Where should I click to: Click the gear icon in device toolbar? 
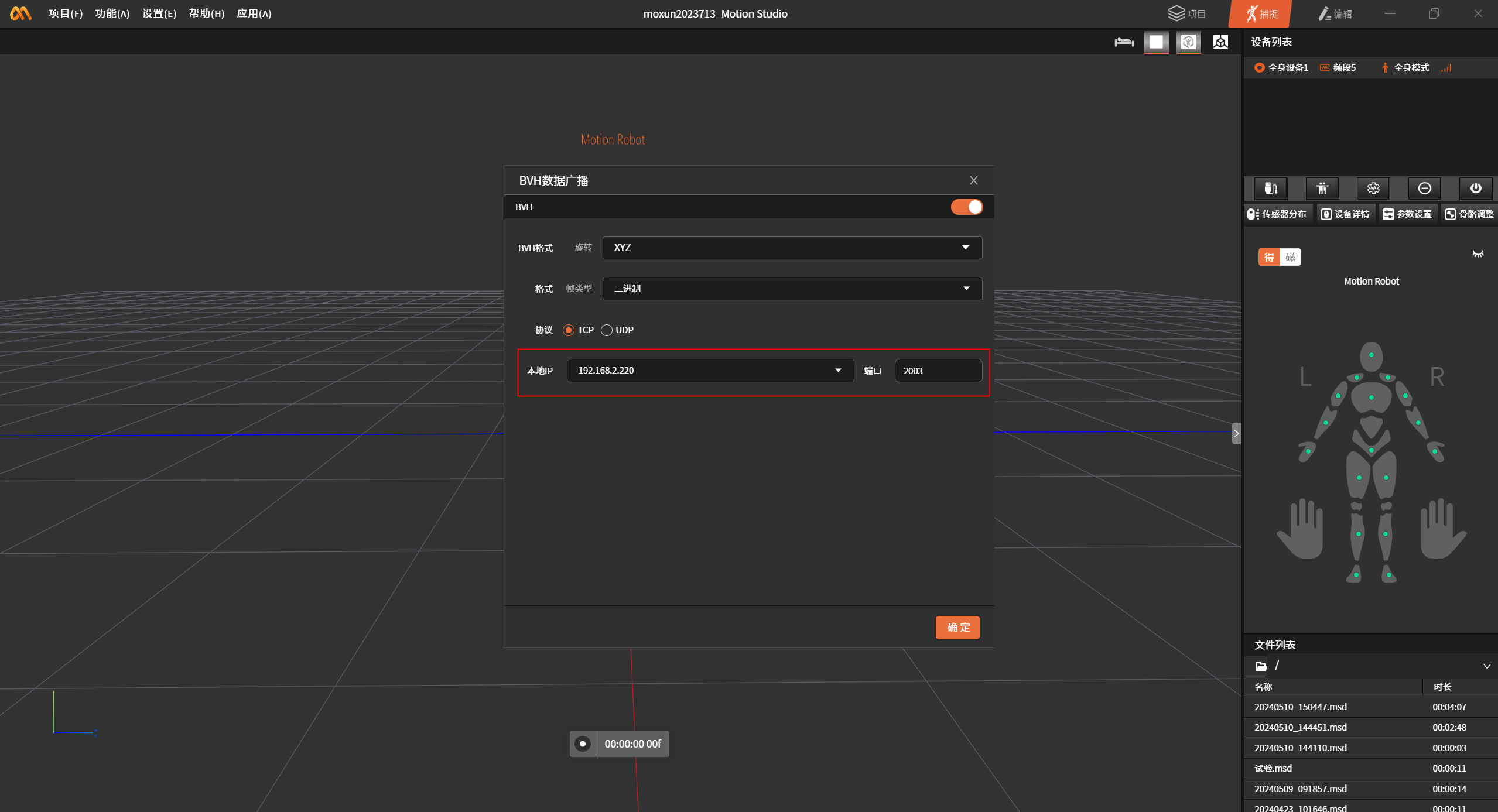click(x=1373, y=188)
